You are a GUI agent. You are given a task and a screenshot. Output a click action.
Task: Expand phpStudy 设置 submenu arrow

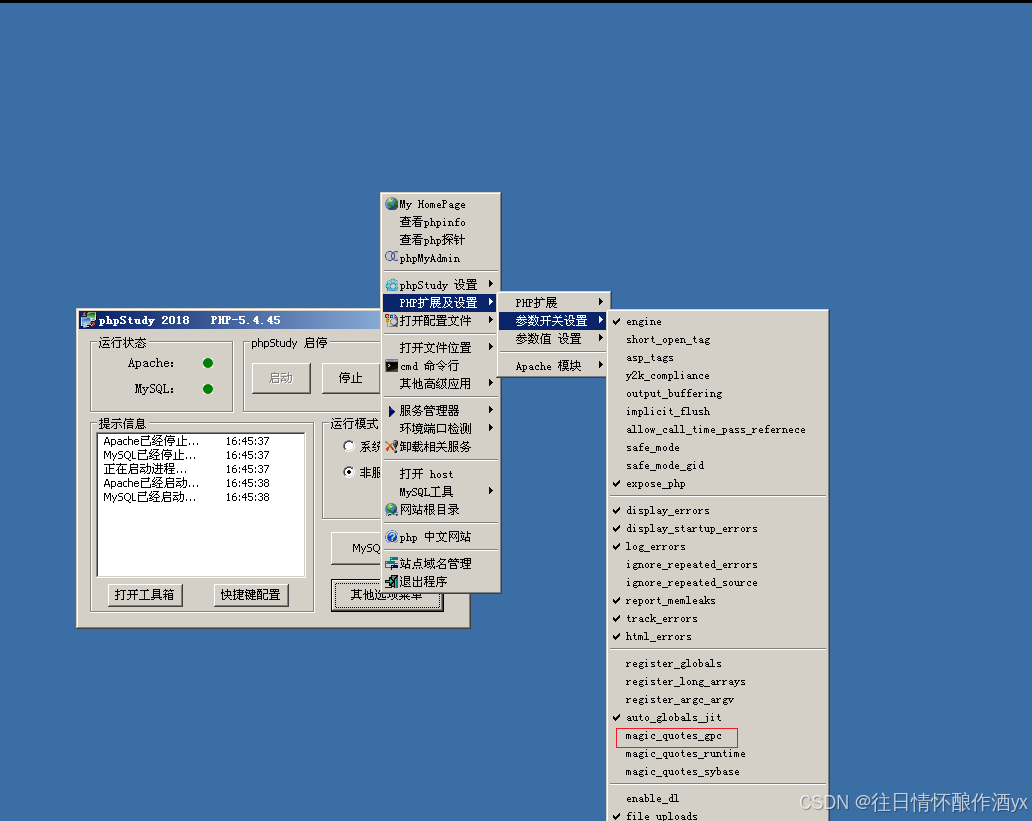coord(491,284)
